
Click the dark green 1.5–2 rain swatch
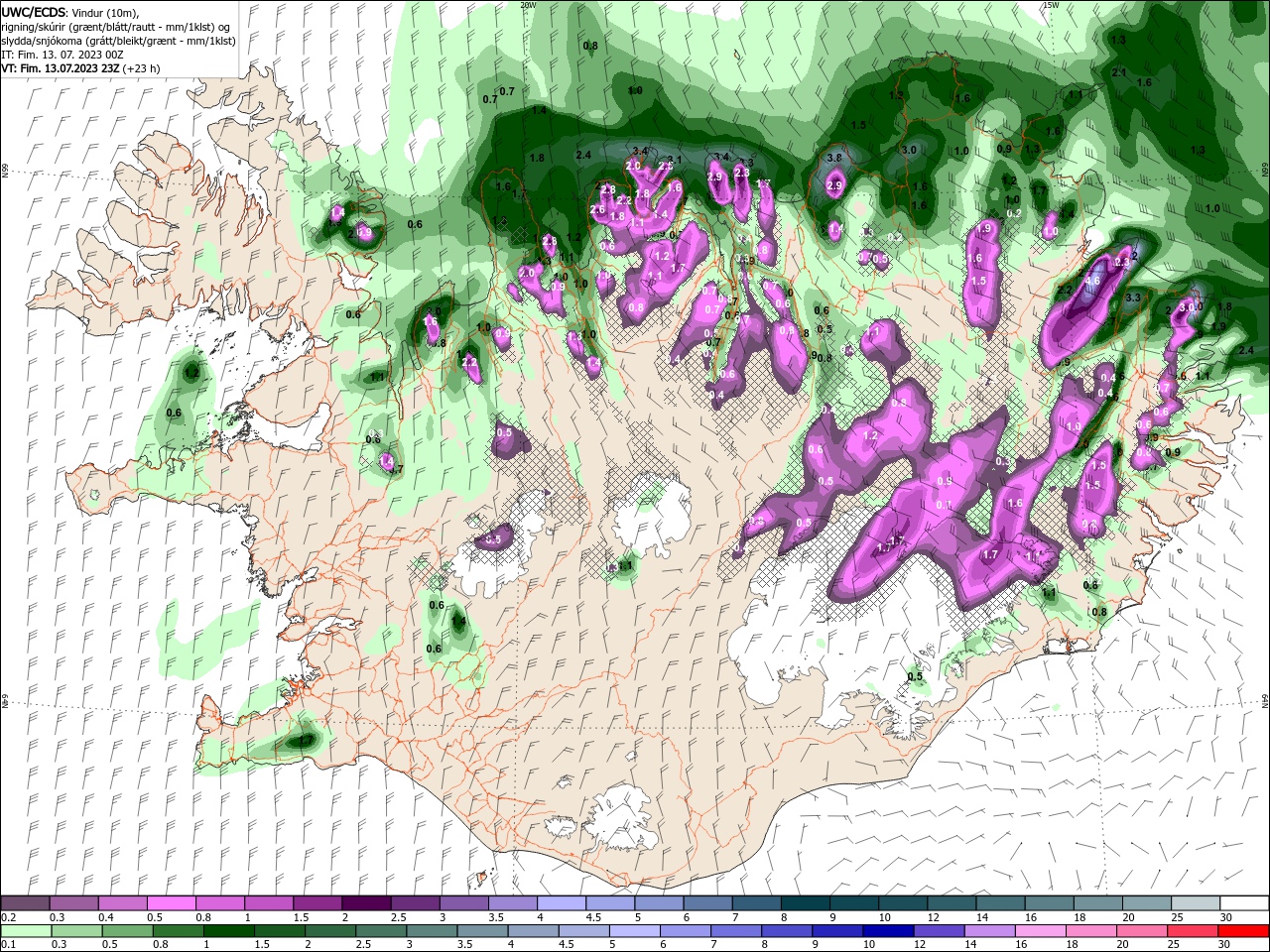click(279, 931)
